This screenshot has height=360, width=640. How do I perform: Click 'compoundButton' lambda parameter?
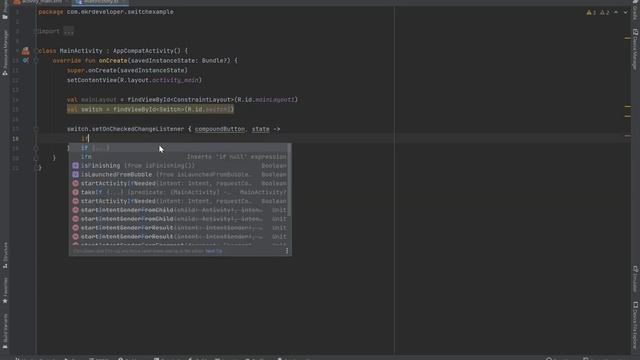click(x=220, y=129)
